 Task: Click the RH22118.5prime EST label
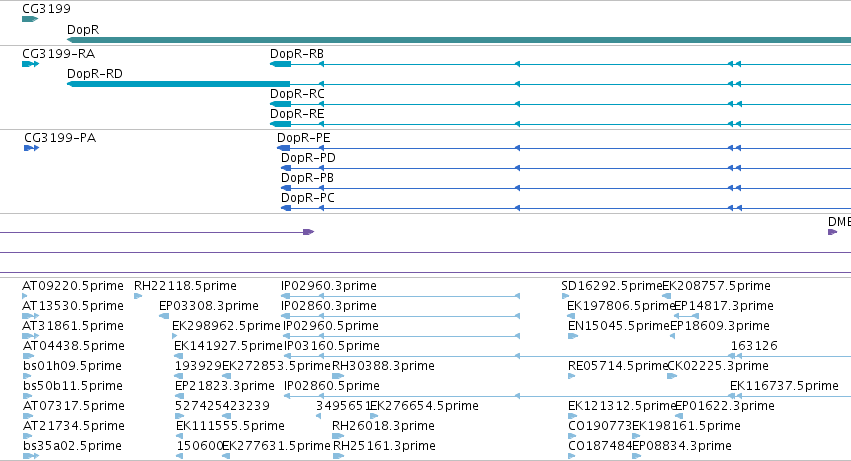[185, 286]
